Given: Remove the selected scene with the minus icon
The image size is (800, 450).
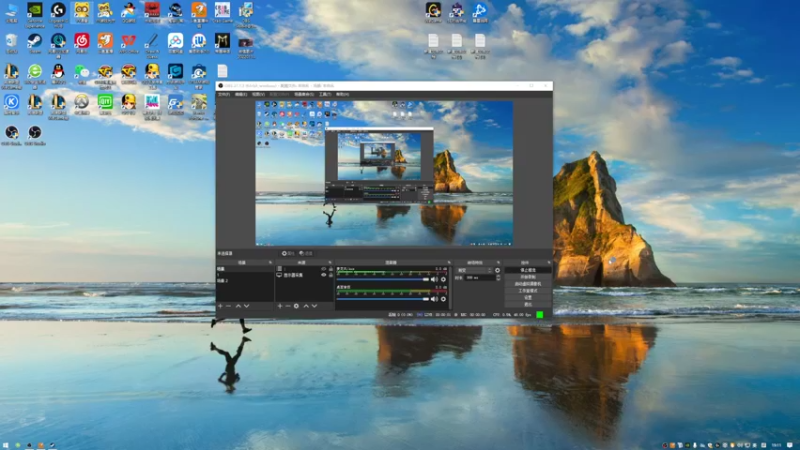Looking at the screenshot, I should (229, 306).
